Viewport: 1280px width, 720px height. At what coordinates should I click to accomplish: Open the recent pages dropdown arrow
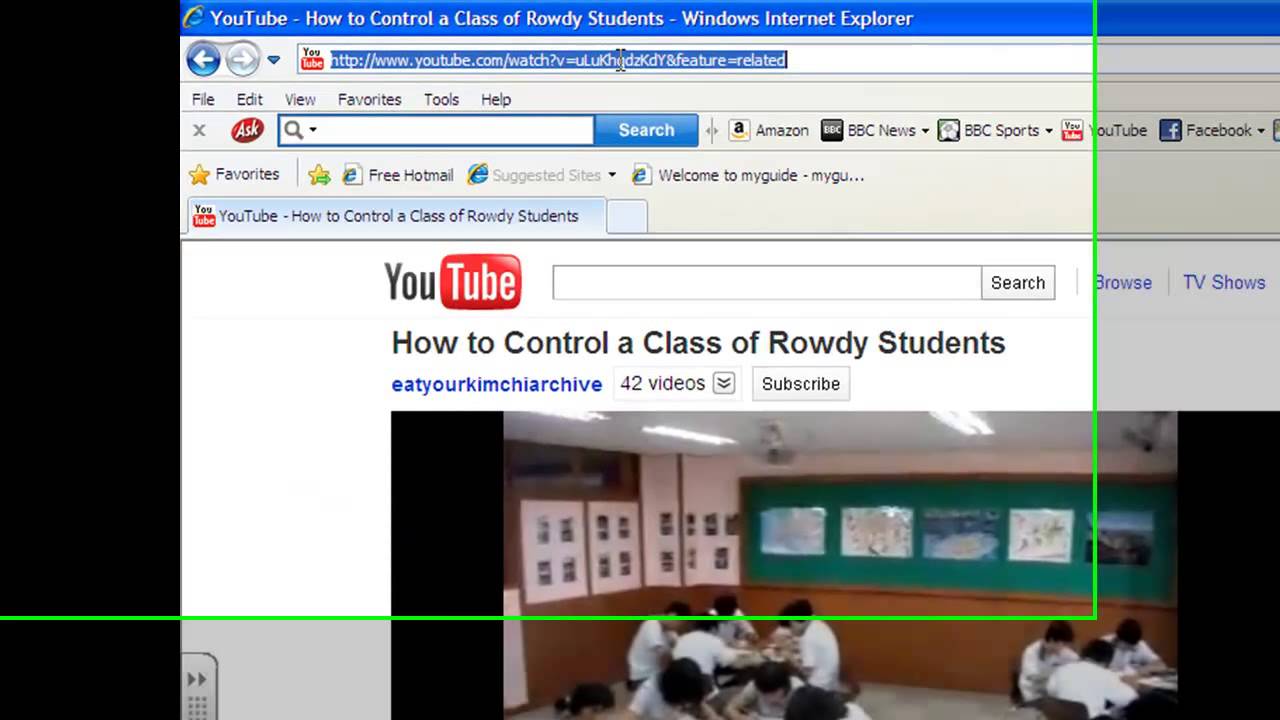tap(273, 60)
